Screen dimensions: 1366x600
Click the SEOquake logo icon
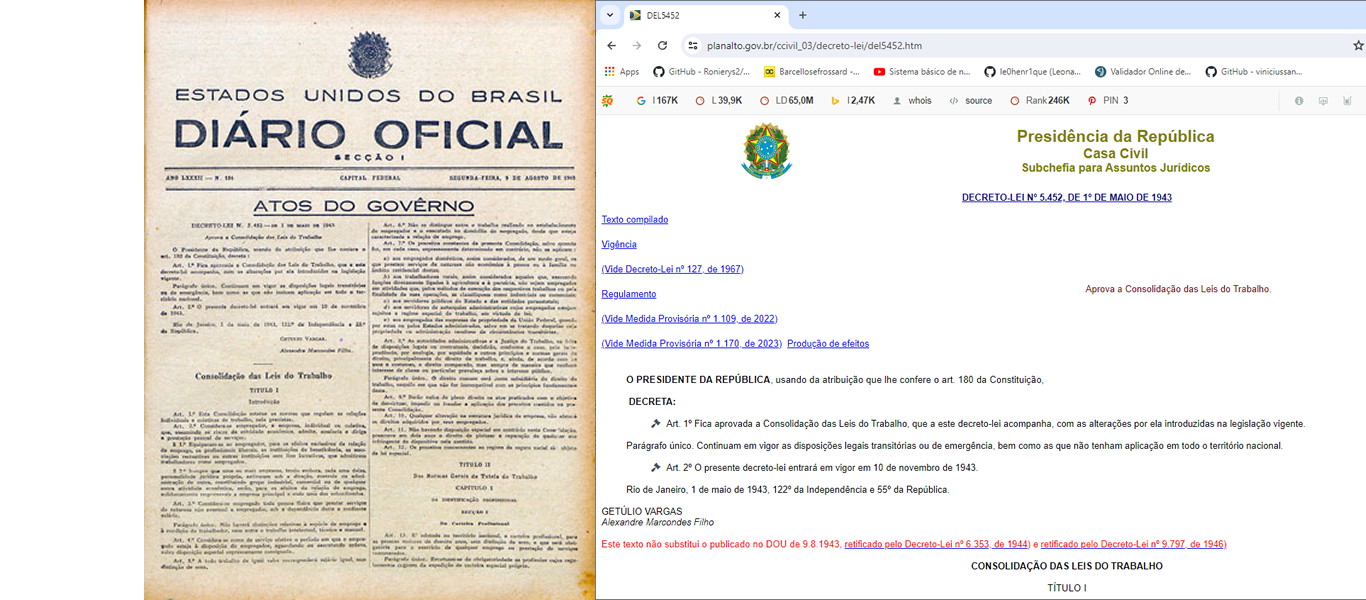click(607, 101)
